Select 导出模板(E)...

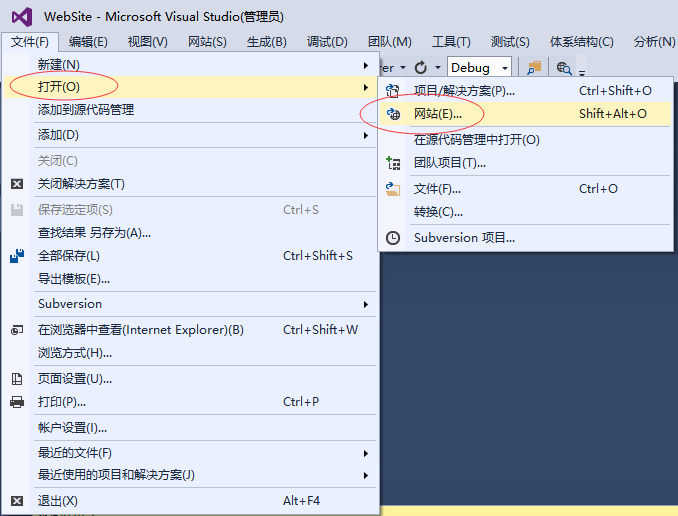click(190, 279)
